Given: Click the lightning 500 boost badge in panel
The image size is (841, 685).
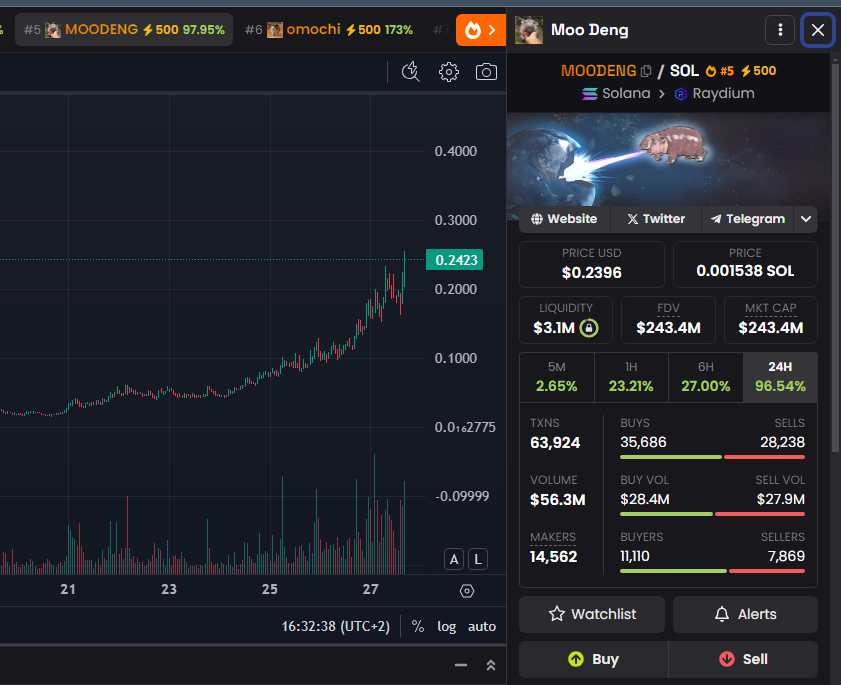Looking at the screenshot, I should click(758, 71).
